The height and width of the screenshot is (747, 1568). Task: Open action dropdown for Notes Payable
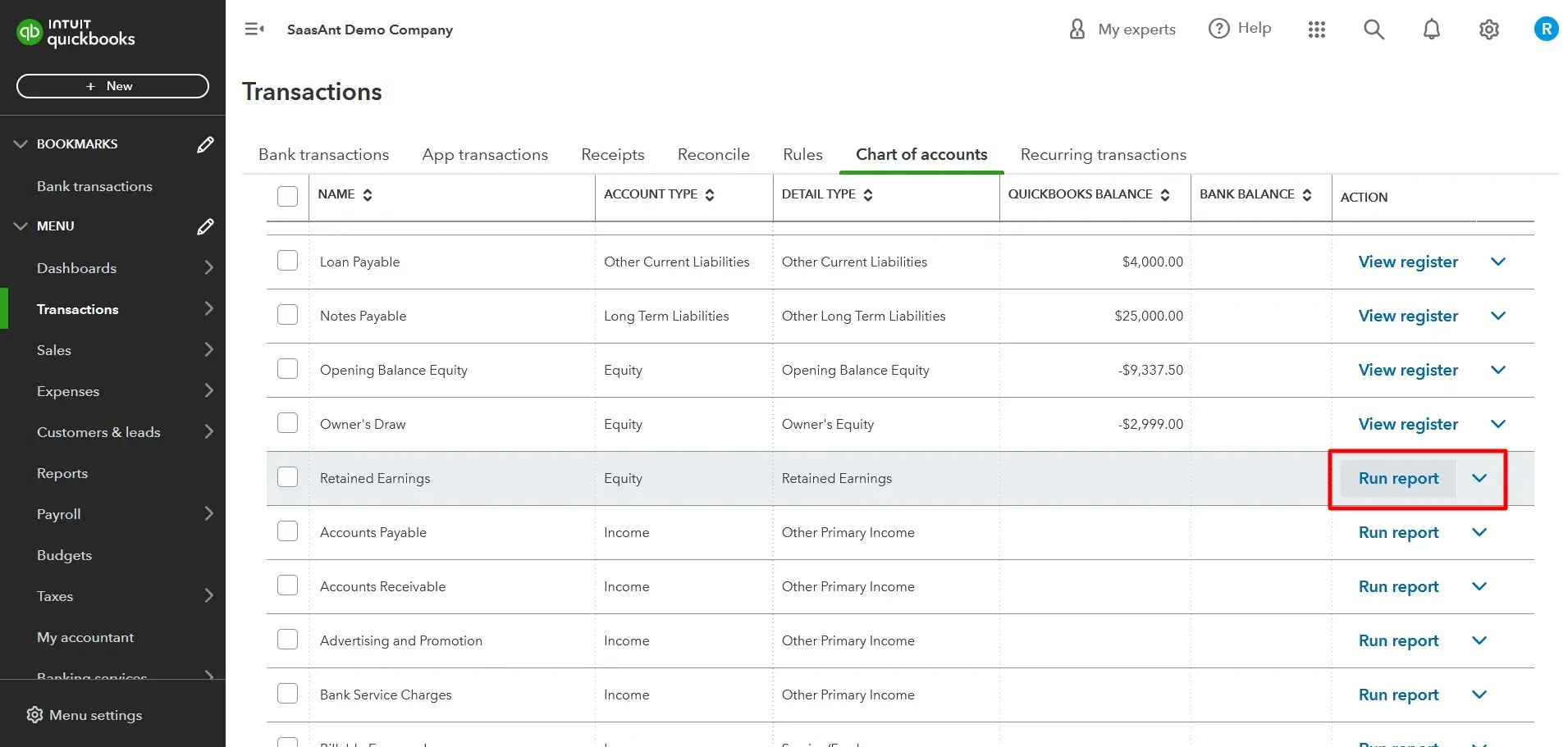pos(1498,316)
